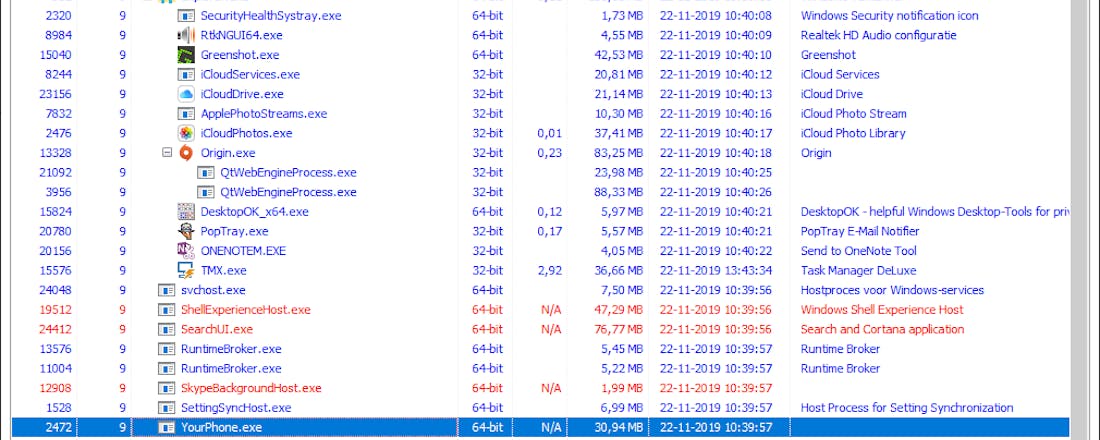
Task: Click the 2,92 CPU value of TMX.exe
Action: 549,271
